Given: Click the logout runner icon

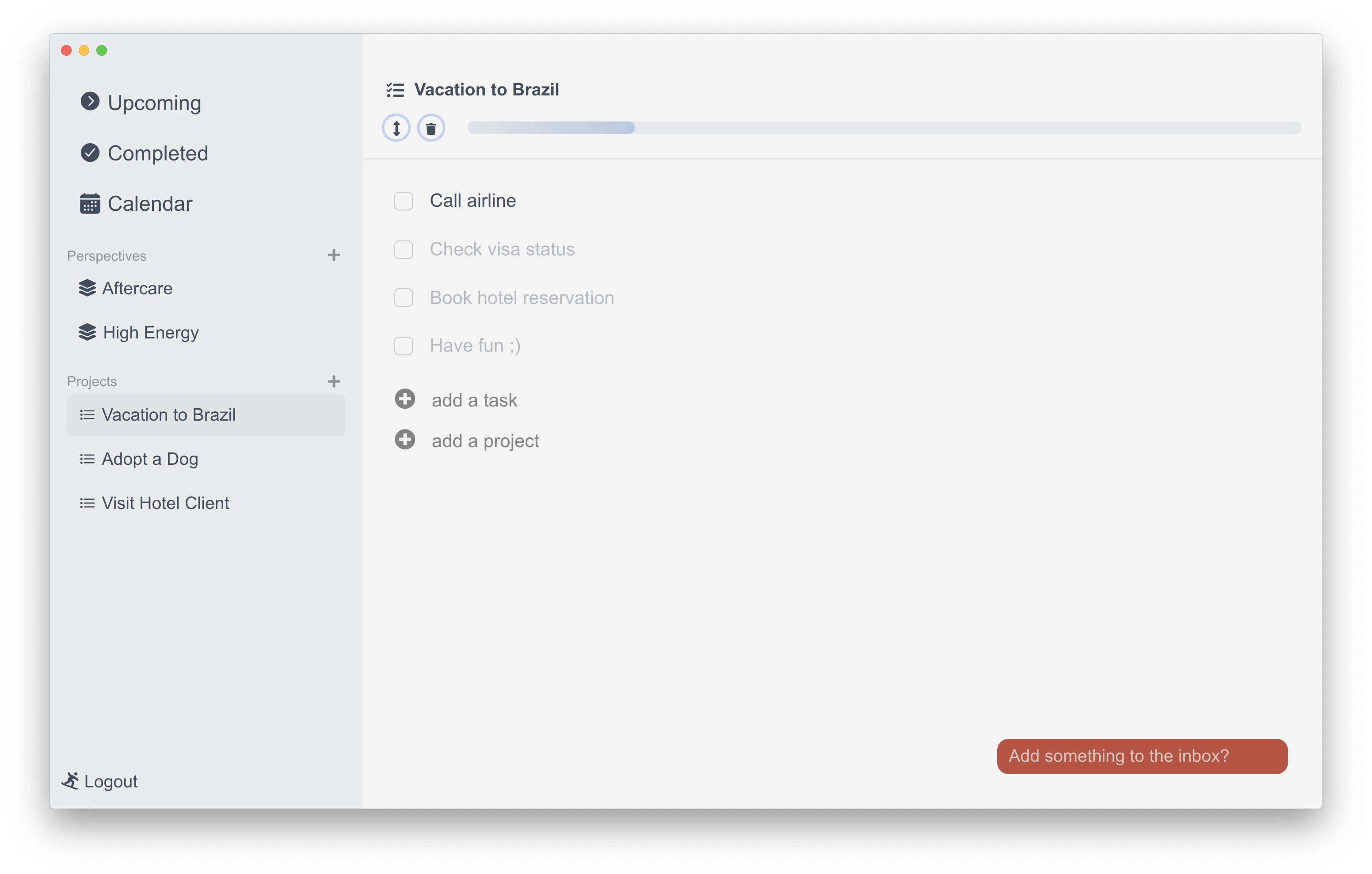Looking at the screenshot, I should click(x=71, y=781).
